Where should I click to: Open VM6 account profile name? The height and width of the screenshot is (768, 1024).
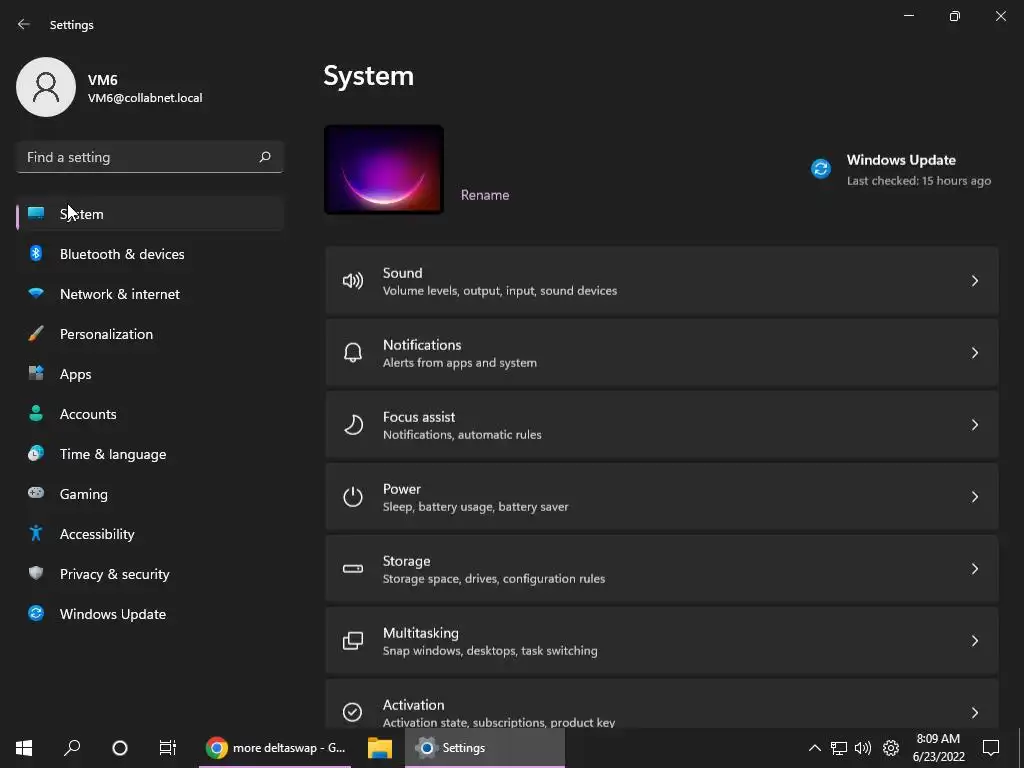coord(103,80)
